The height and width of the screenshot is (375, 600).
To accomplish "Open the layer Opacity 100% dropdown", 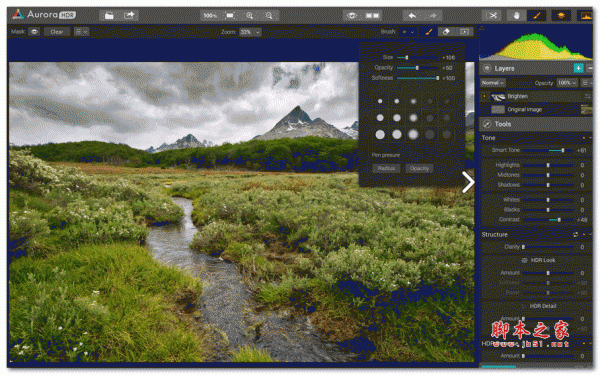I will tap(567, 83).
